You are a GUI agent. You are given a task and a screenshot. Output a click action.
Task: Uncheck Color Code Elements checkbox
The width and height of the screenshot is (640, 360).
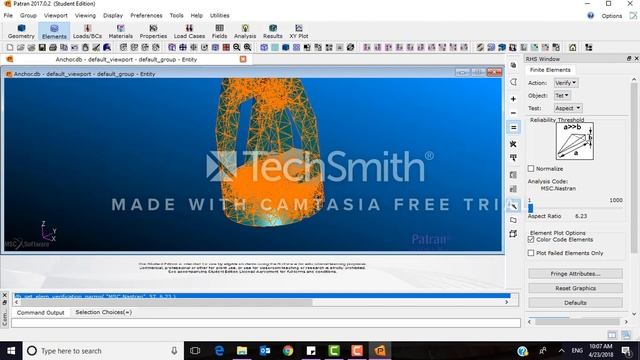pos(531,240)
